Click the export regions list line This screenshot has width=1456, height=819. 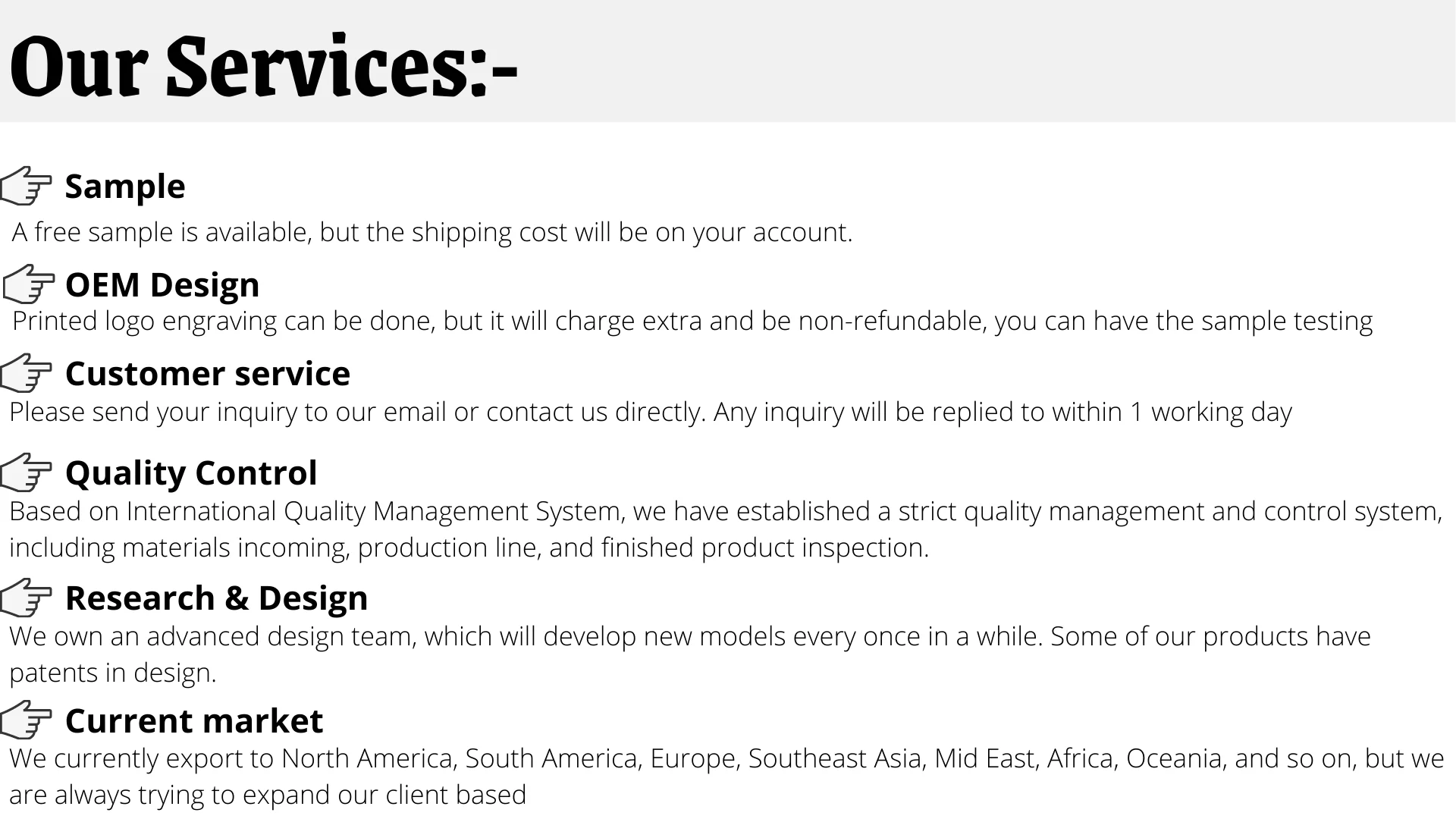pos(726,758)
